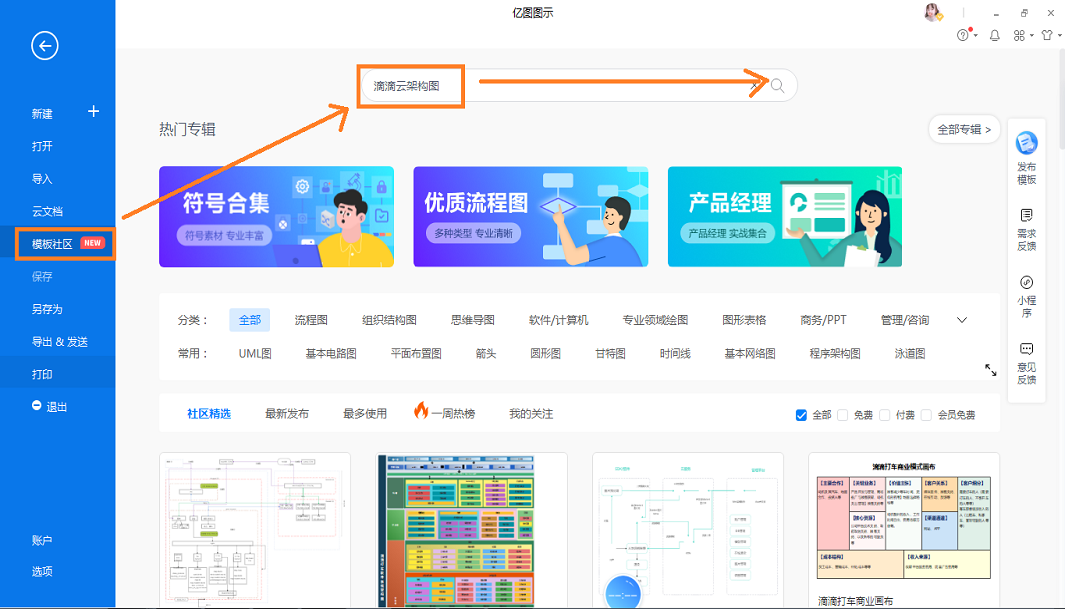Click the flame icon of 一周热榜

pyautogui.click(x=421, y=410)
